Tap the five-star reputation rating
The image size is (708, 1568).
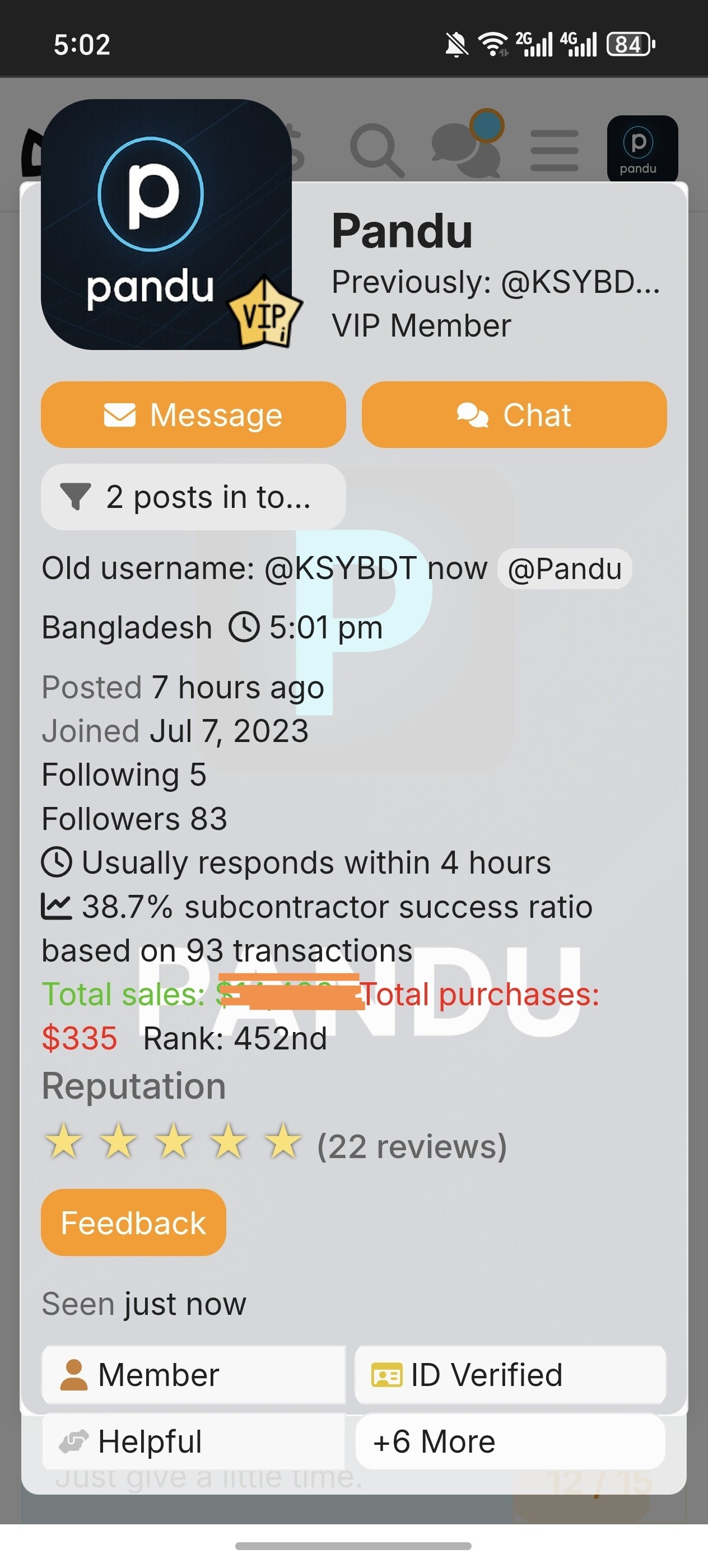coord(174,1142)
